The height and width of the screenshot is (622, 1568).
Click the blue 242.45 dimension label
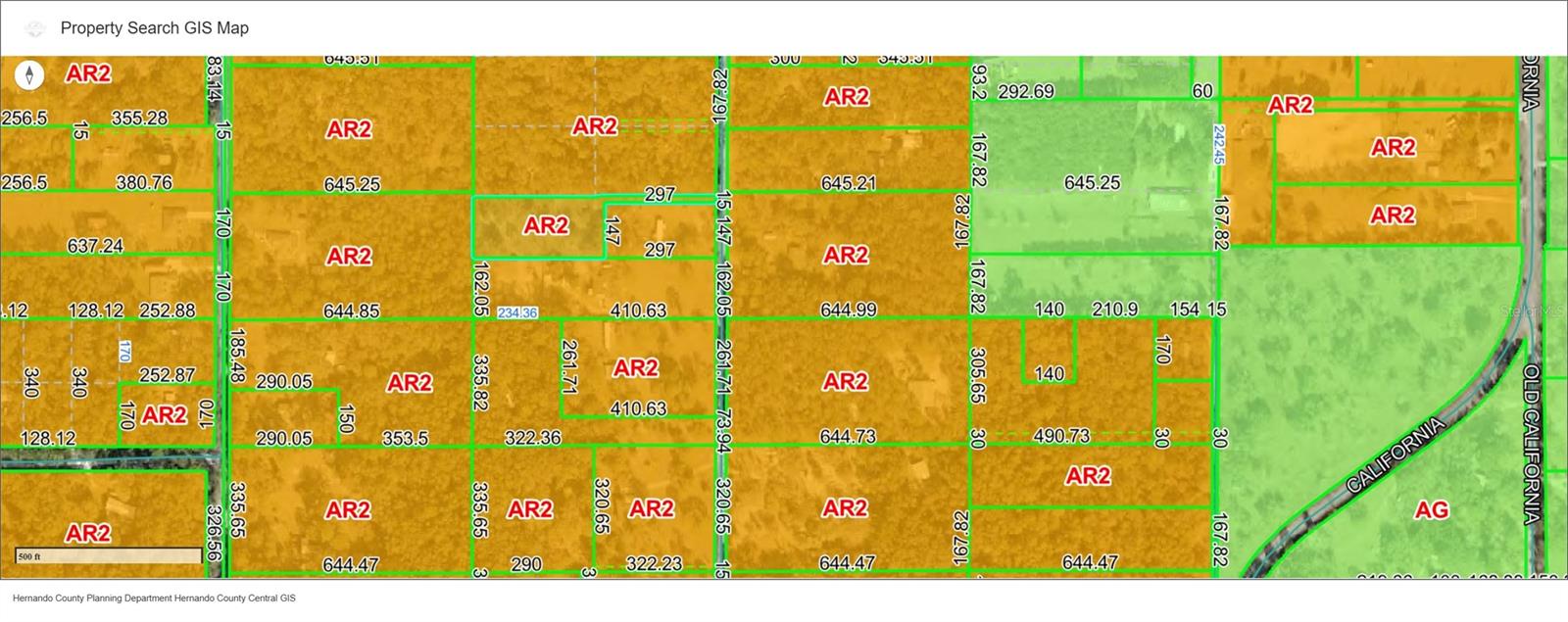[1219, 143]
